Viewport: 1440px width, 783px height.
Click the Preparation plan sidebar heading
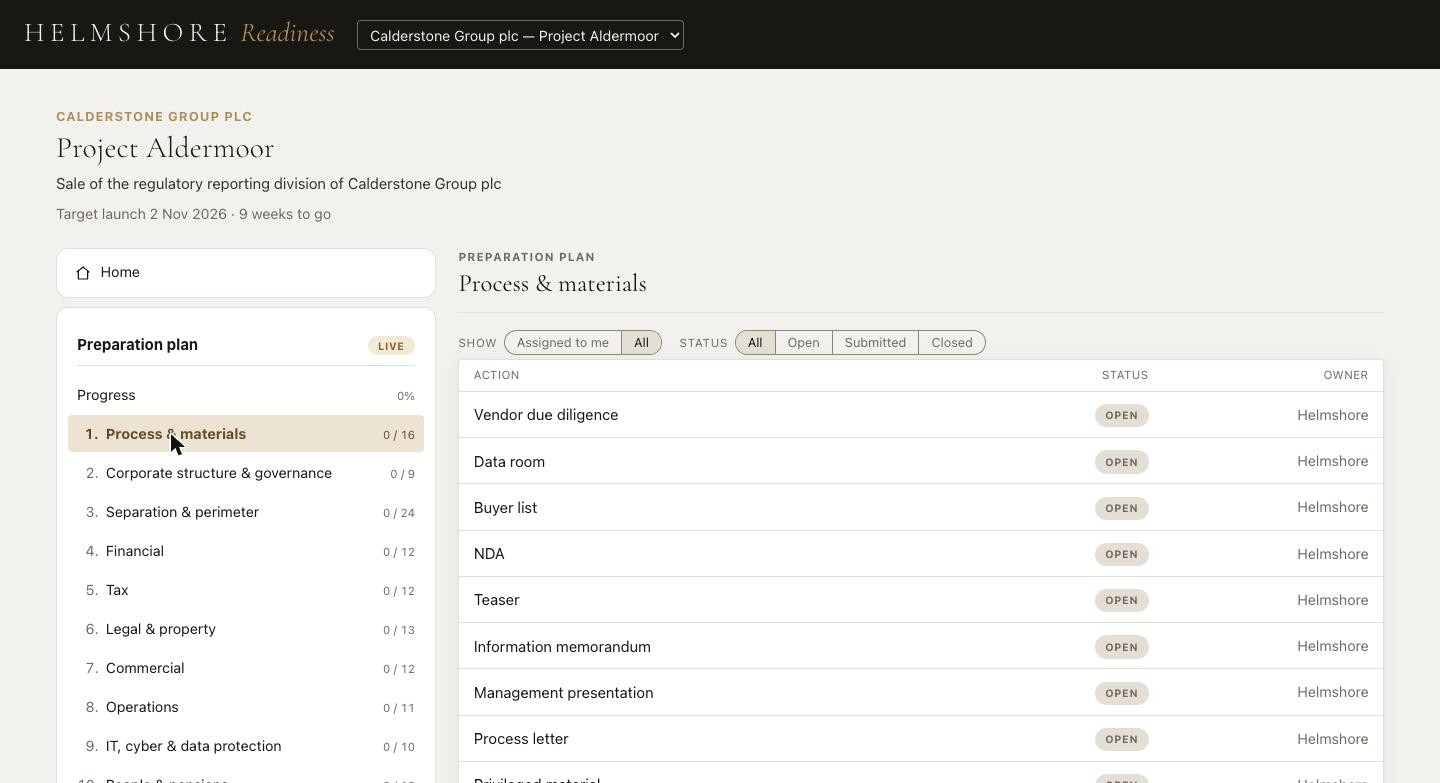137,345
